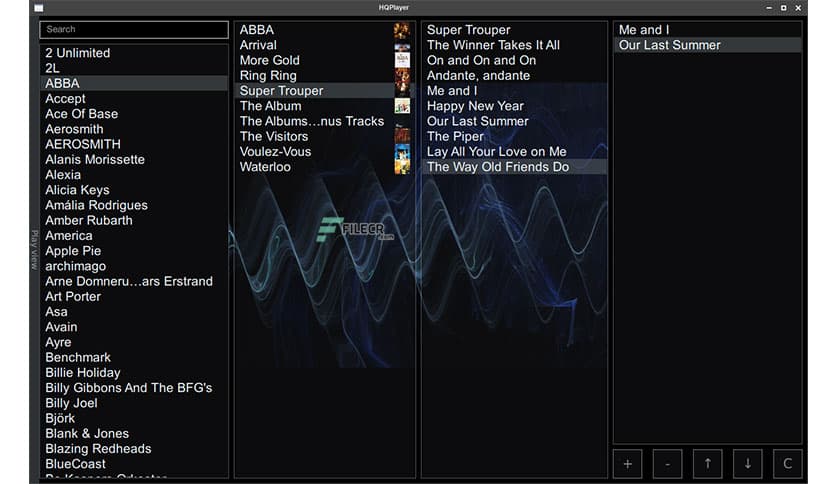Click the Voulez-Vous album cover thumbnail
The image size is (836, 484).
pyautogui.click(x=402, y=152)
